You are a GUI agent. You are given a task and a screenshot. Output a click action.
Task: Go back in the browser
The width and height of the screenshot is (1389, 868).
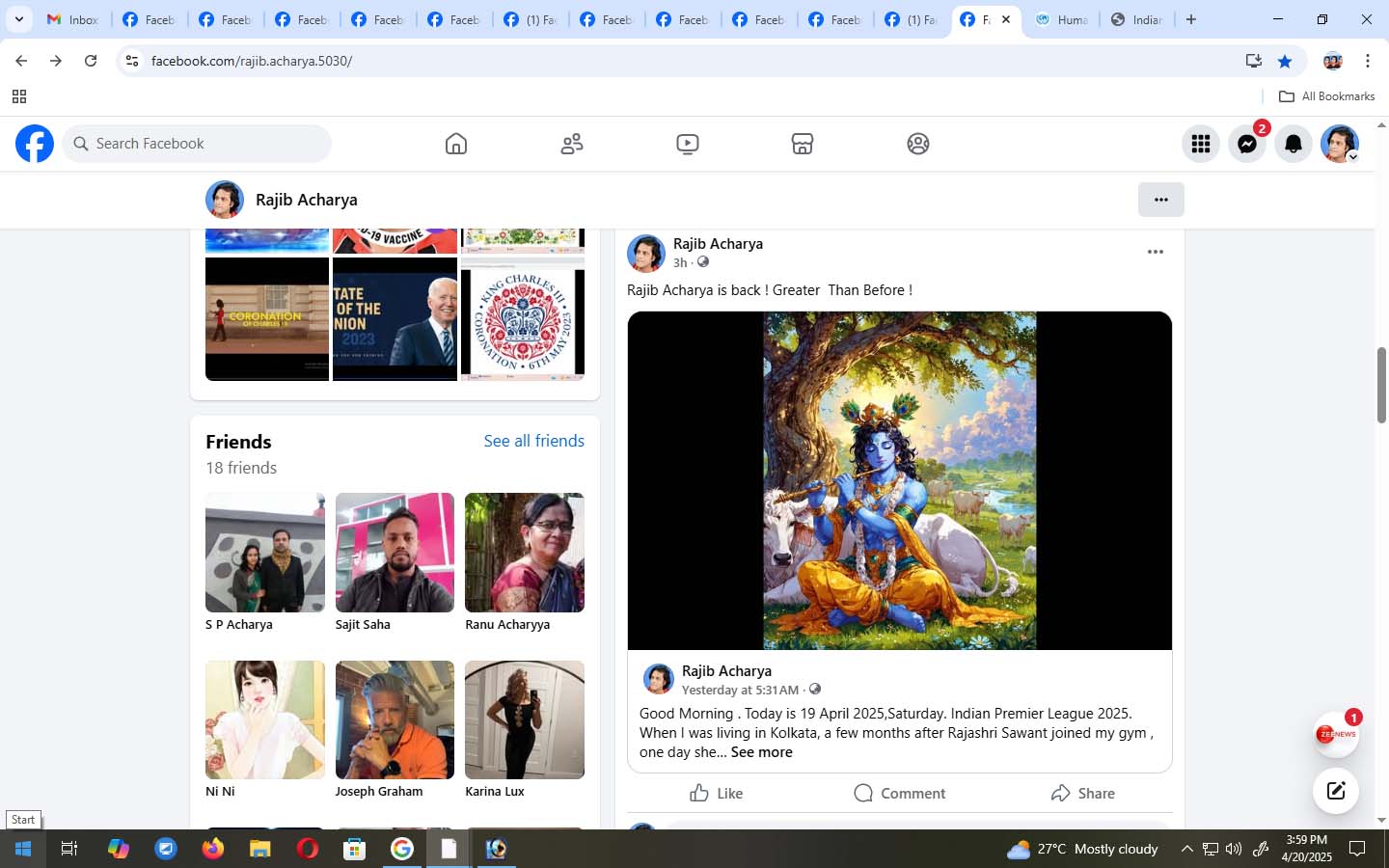[x=21, y=61]
